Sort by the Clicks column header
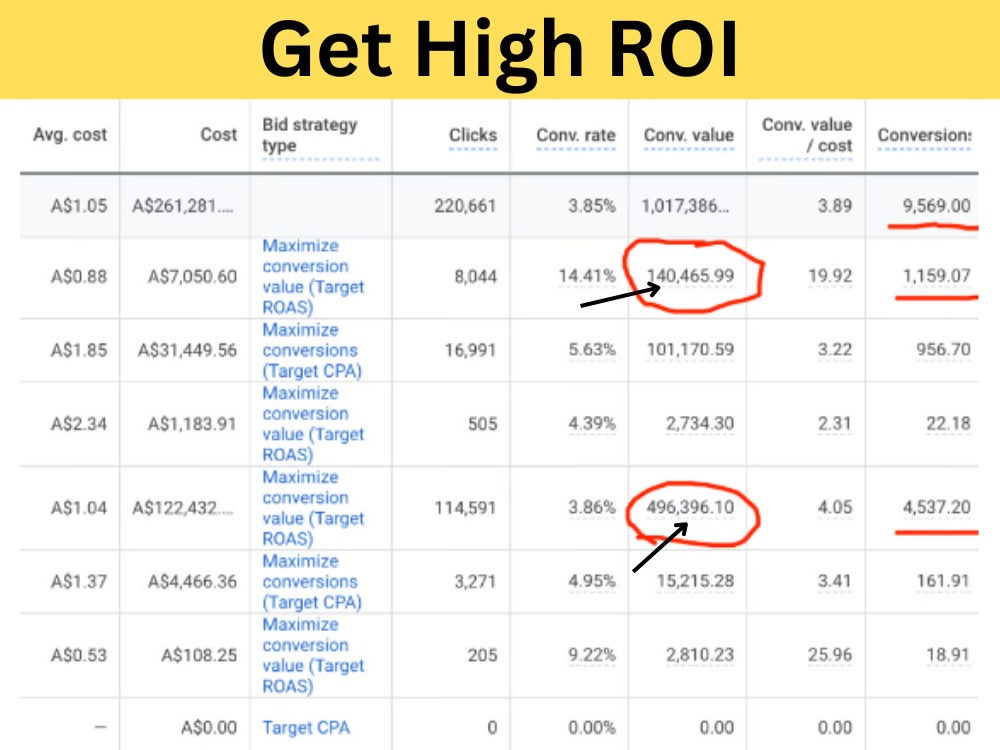This screenshot has width=1000, height=750. click(x=473, y=135)
